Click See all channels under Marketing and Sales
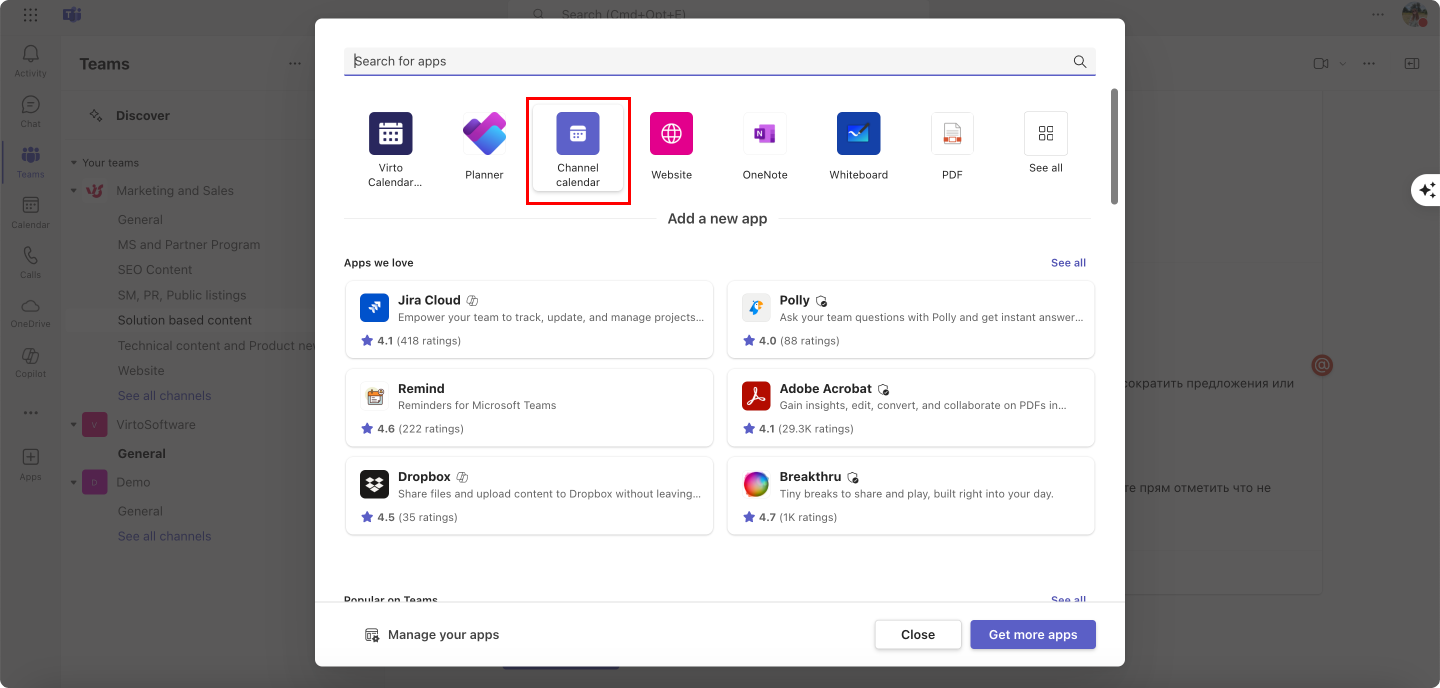Image resolution: width=1440 pixels, height=688 pixels. coord(164,396)
